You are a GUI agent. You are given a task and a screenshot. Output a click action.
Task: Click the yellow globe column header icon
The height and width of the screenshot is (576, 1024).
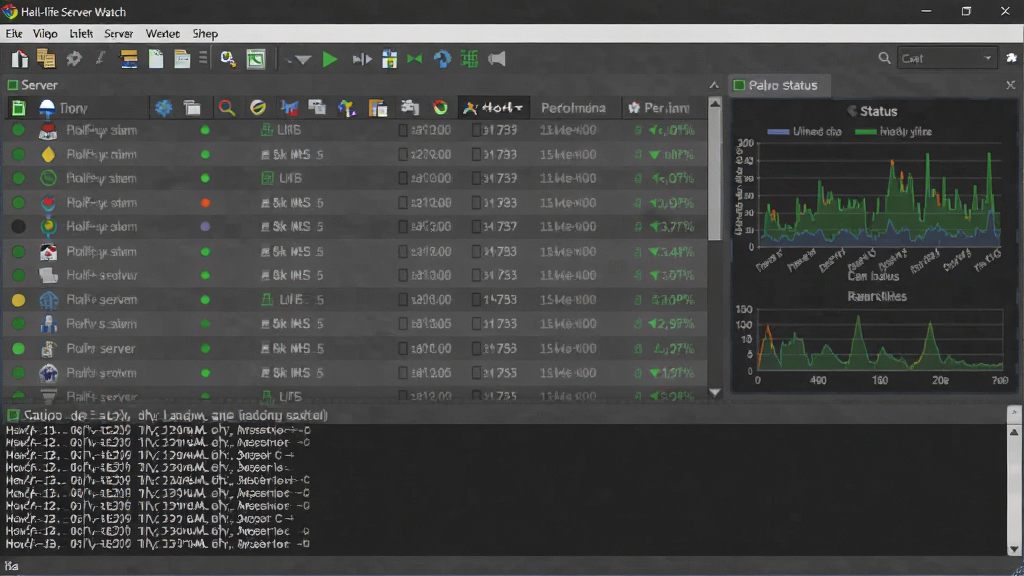click(x=258, y=108)
